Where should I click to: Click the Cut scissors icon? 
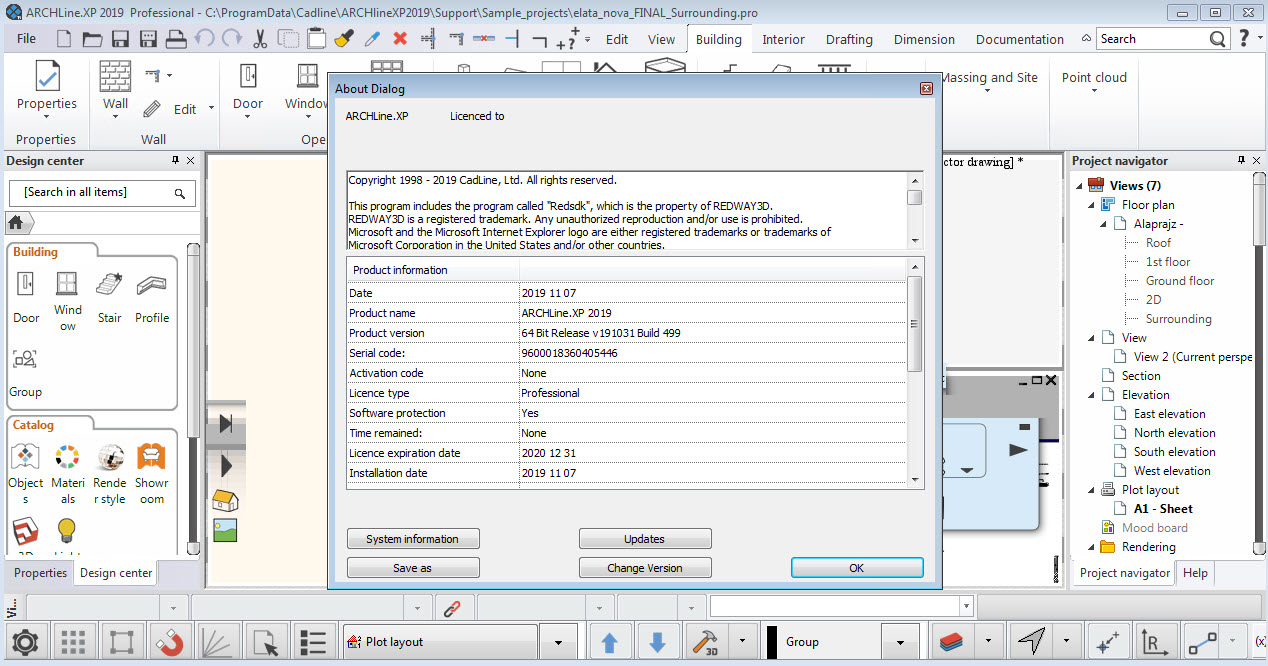[x=260, y=39]
